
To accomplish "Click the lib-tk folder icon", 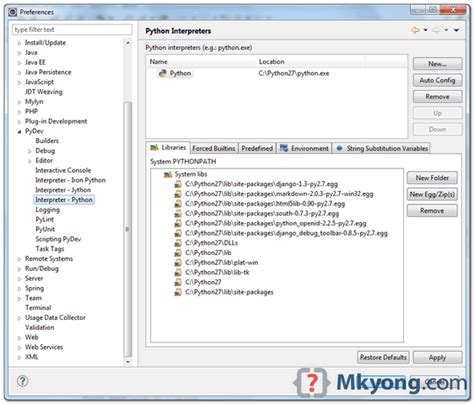I will click(x=178, y=272).
